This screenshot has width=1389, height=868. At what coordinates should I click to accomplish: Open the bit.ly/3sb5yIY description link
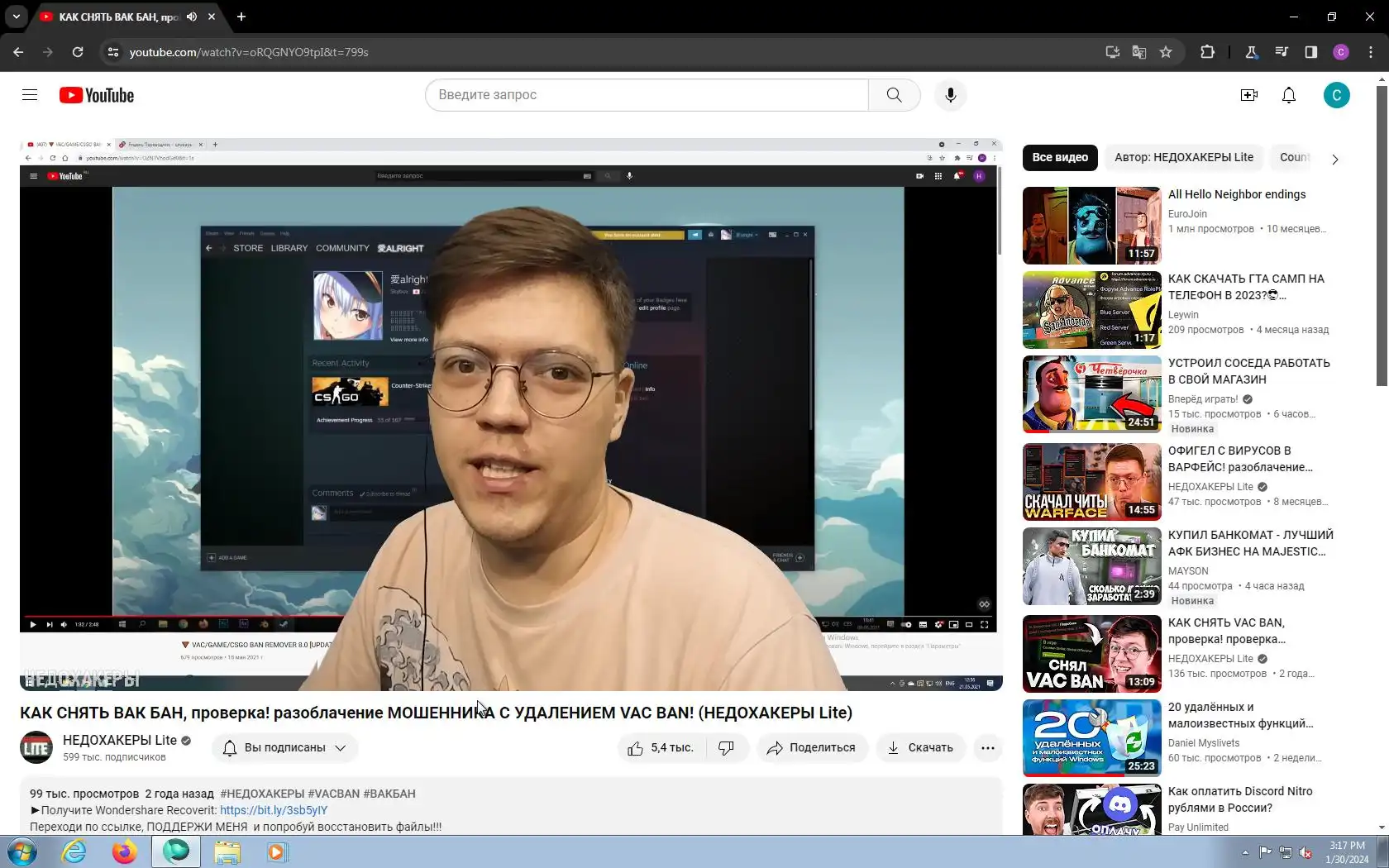coord(274,810)
